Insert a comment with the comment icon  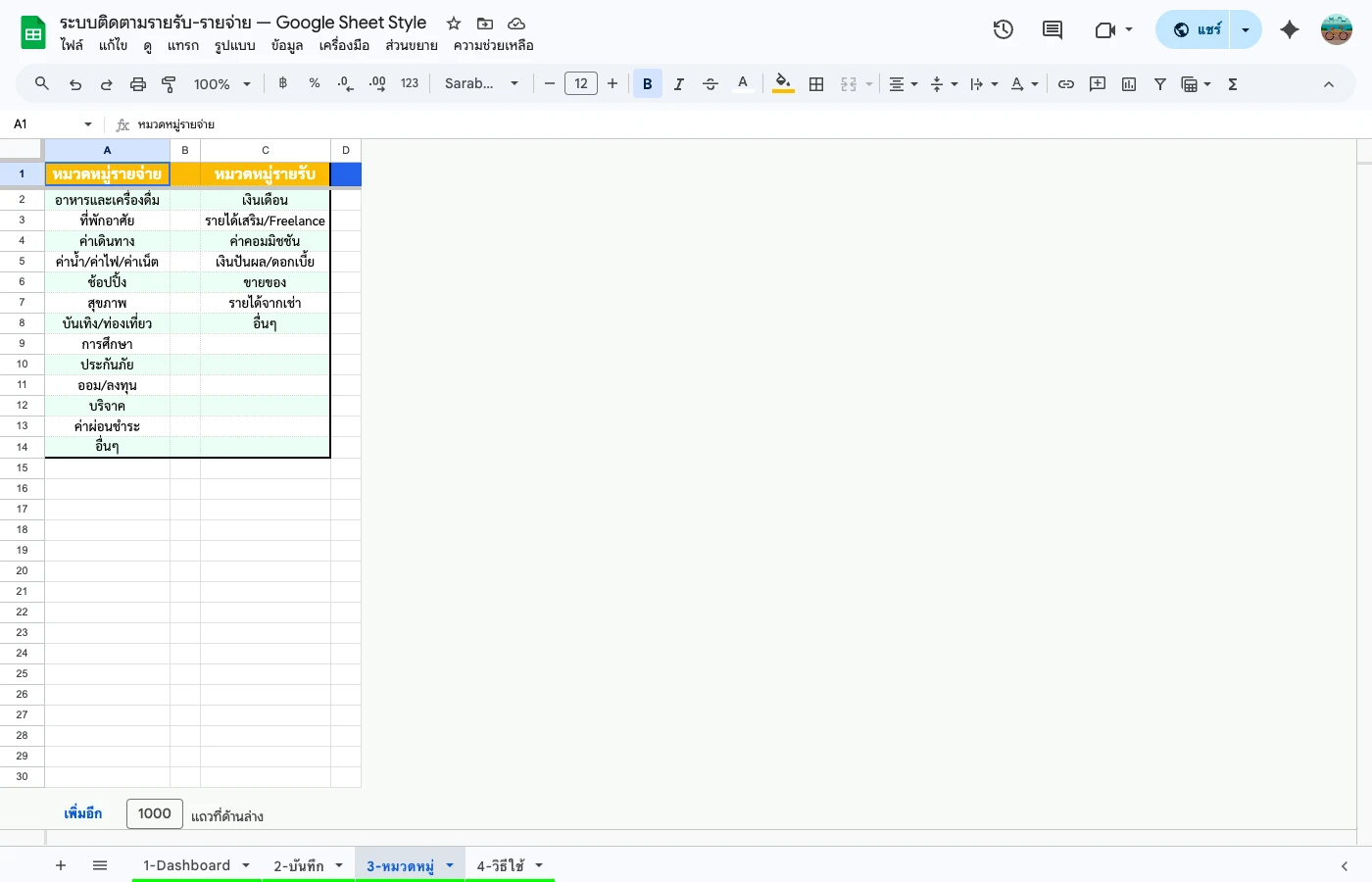[1097, 83]
